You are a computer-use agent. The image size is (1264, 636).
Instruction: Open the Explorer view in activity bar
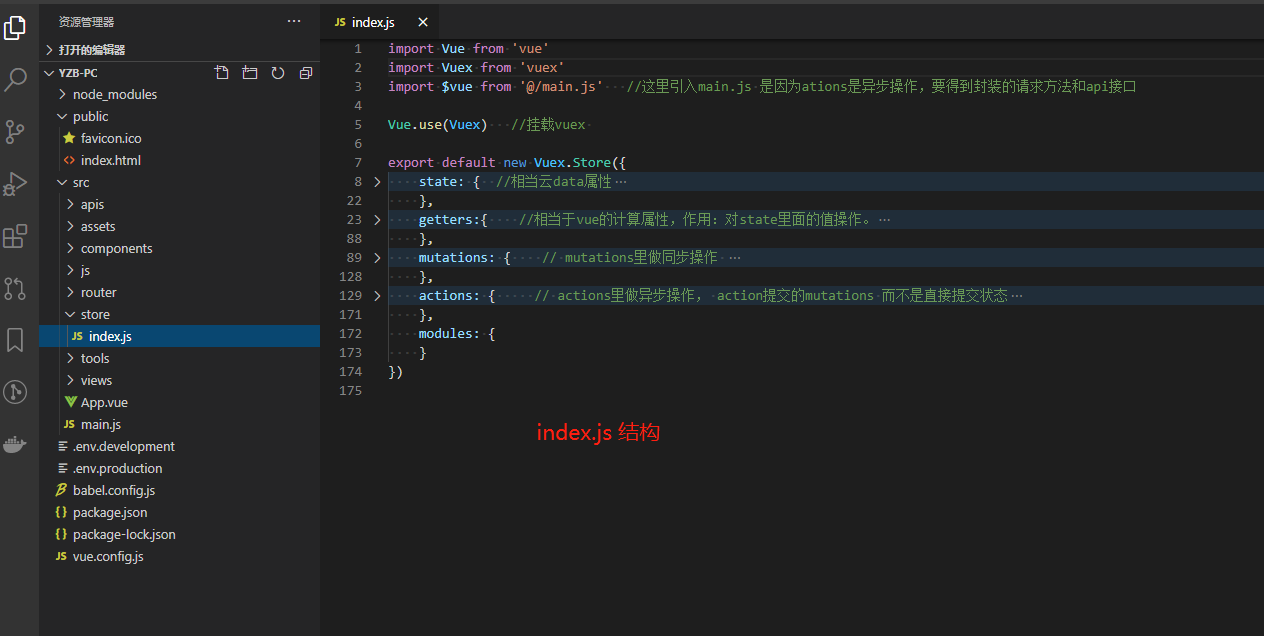(15, 28)
